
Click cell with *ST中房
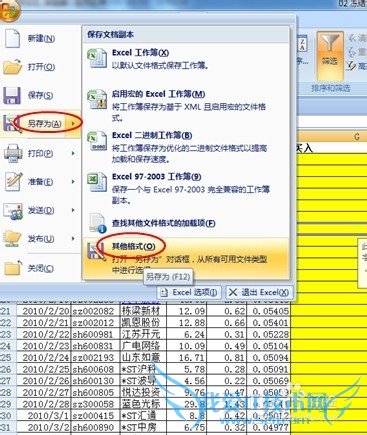coord(143,427)
